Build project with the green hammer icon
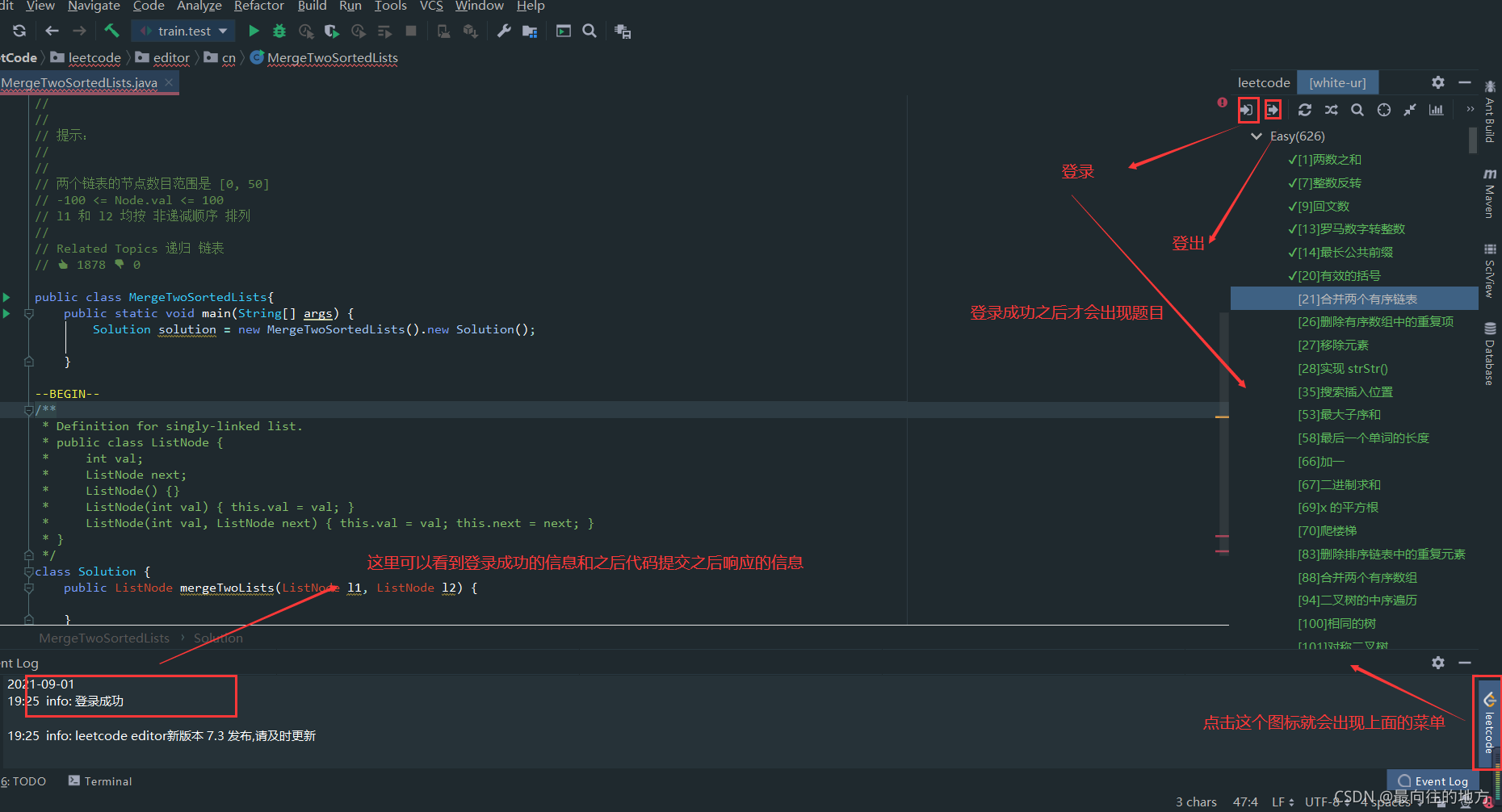 click(111, 31)
